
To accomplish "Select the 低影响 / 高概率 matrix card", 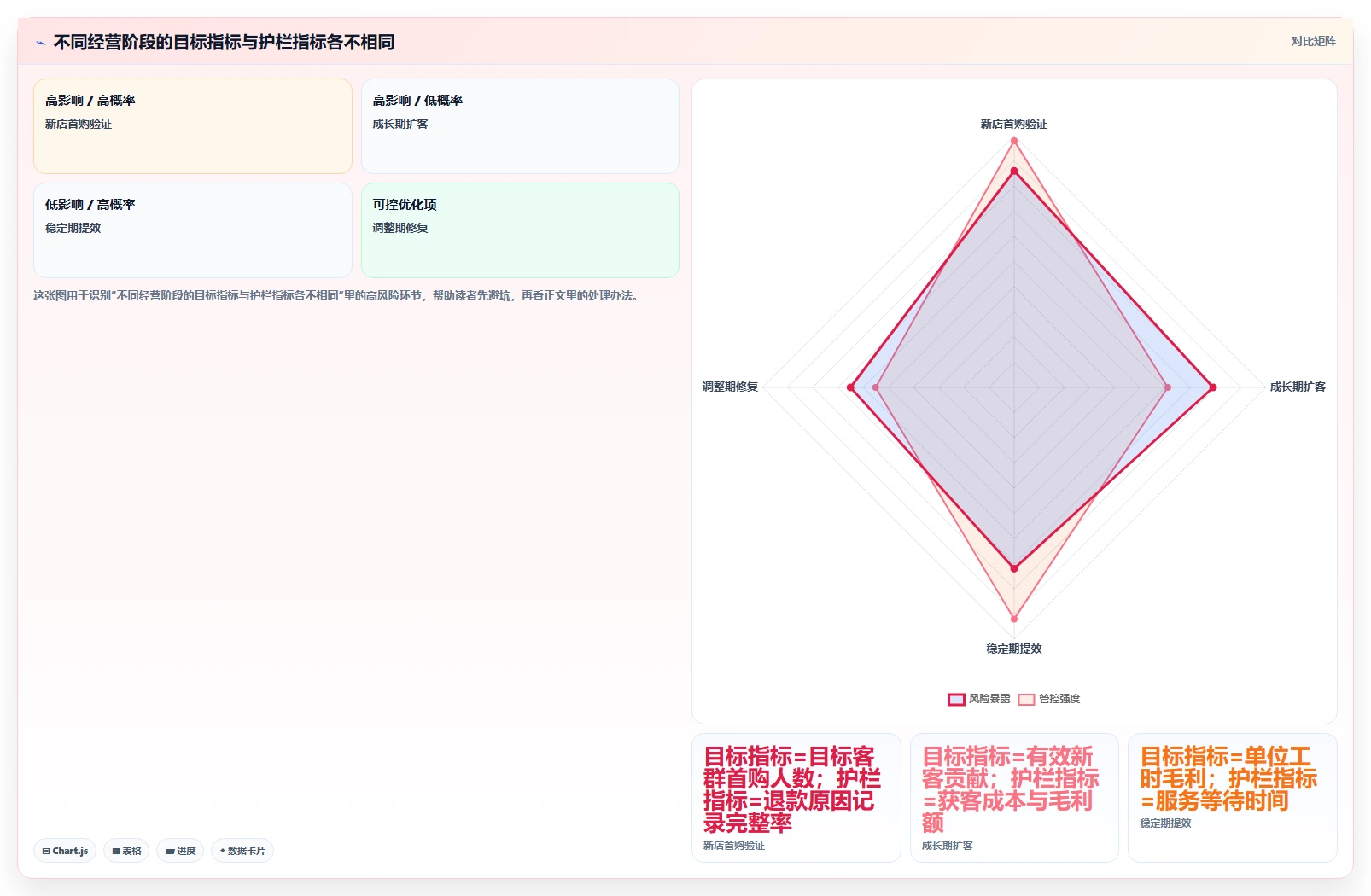I will coord(193,230).
